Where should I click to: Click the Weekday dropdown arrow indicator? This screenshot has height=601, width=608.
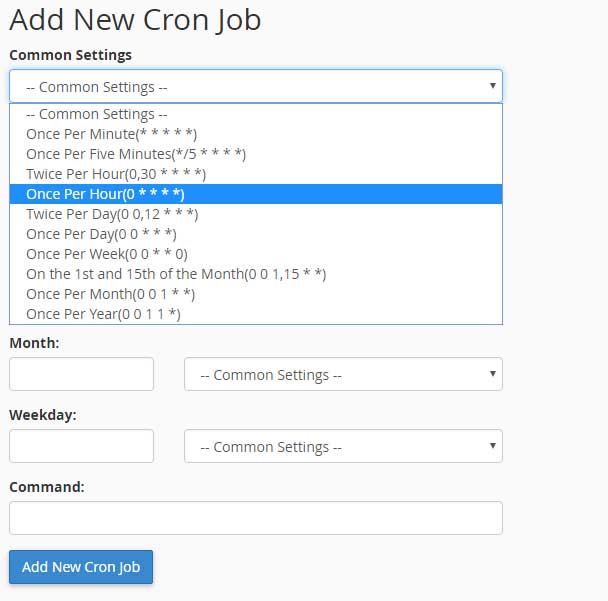coord(492,446)
